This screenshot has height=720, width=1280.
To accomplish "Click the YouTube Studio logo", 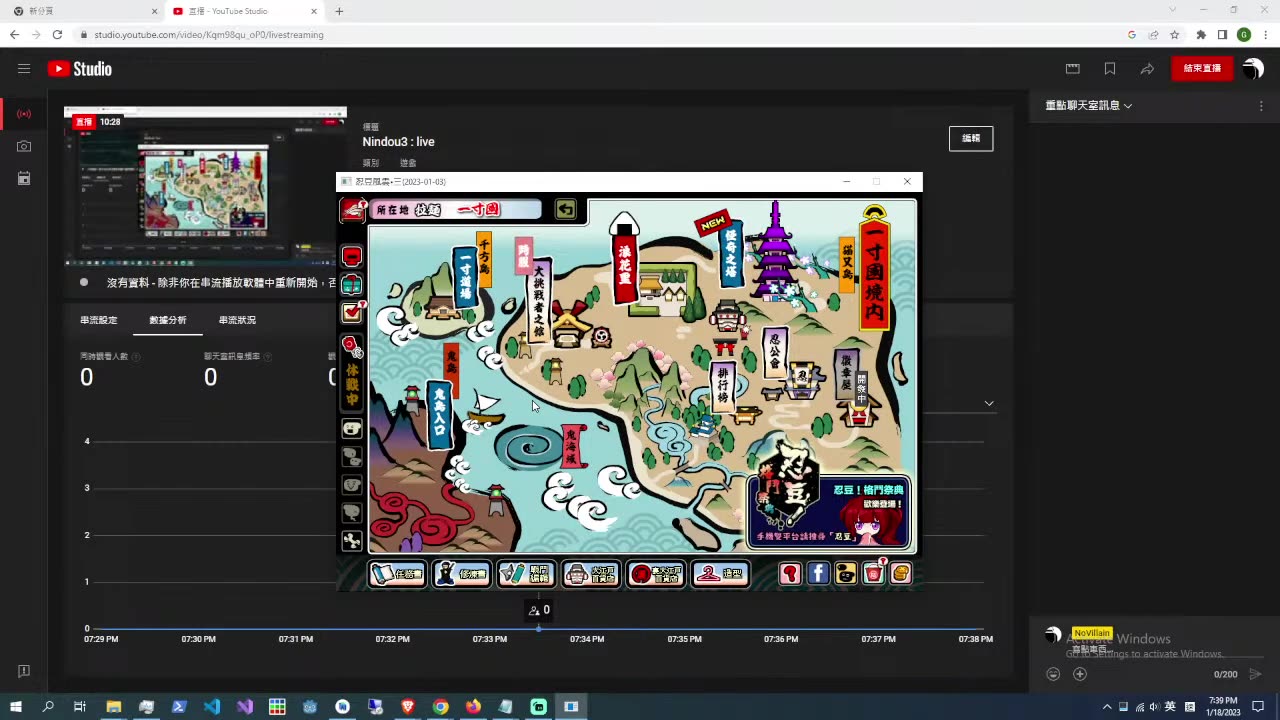I will tap(80, 69).
